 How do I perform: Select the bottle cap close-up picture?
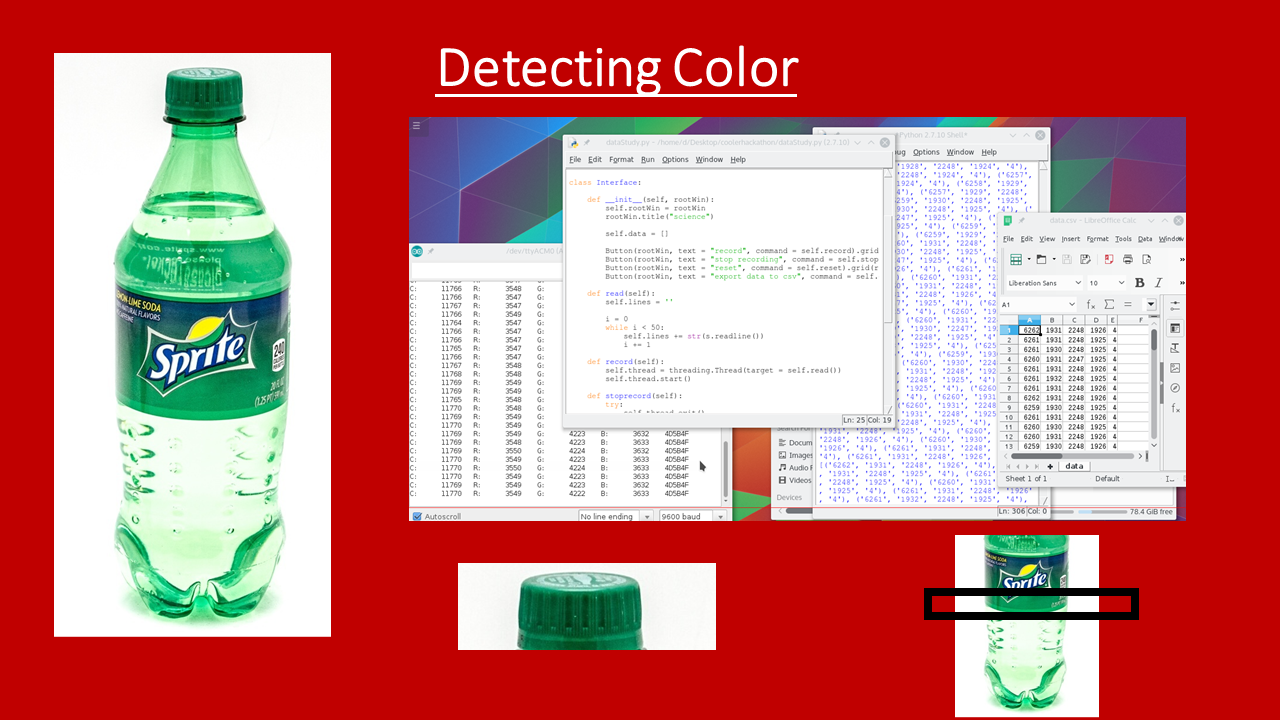(587, 606)
